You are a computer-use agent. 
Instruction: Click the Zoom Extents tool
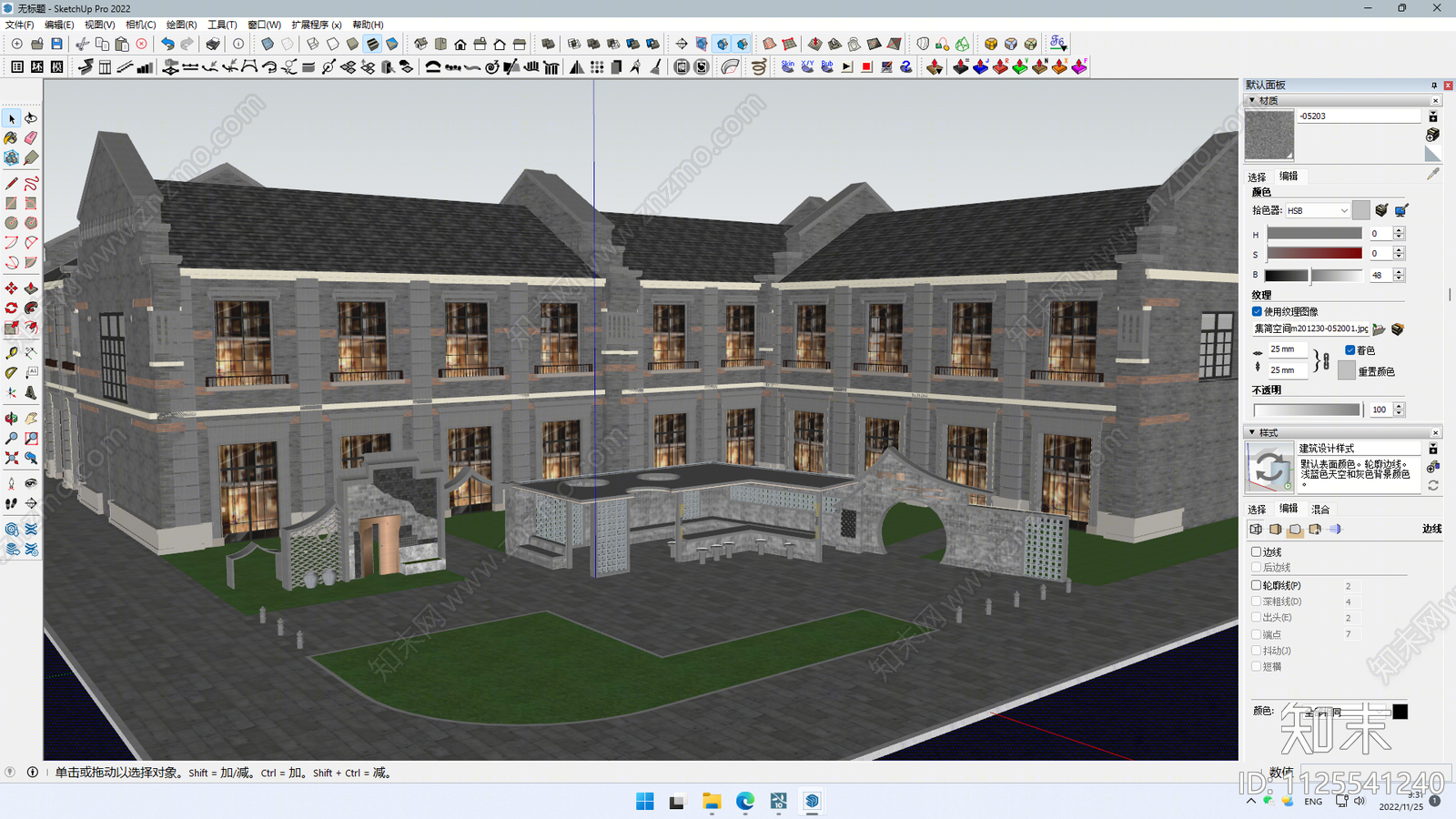(x=12, y=459)
